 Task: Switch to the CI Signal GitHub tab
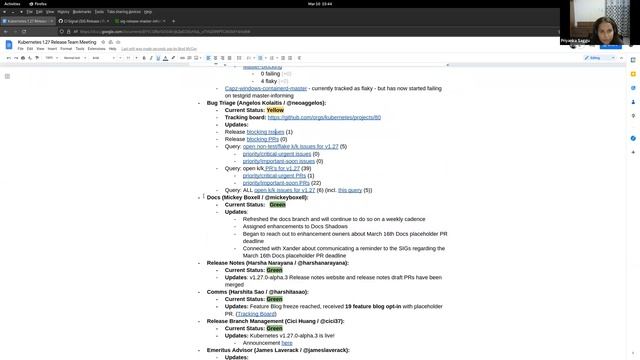(83, 21)
